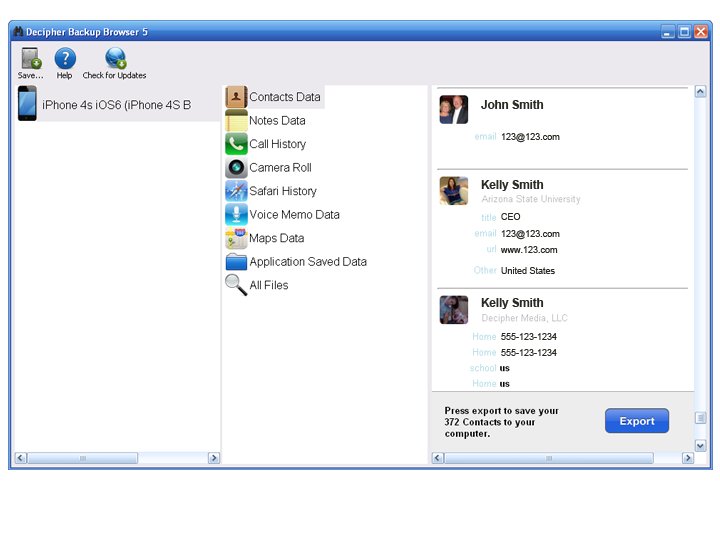Click the John Smith contact name

click(512, 105)
